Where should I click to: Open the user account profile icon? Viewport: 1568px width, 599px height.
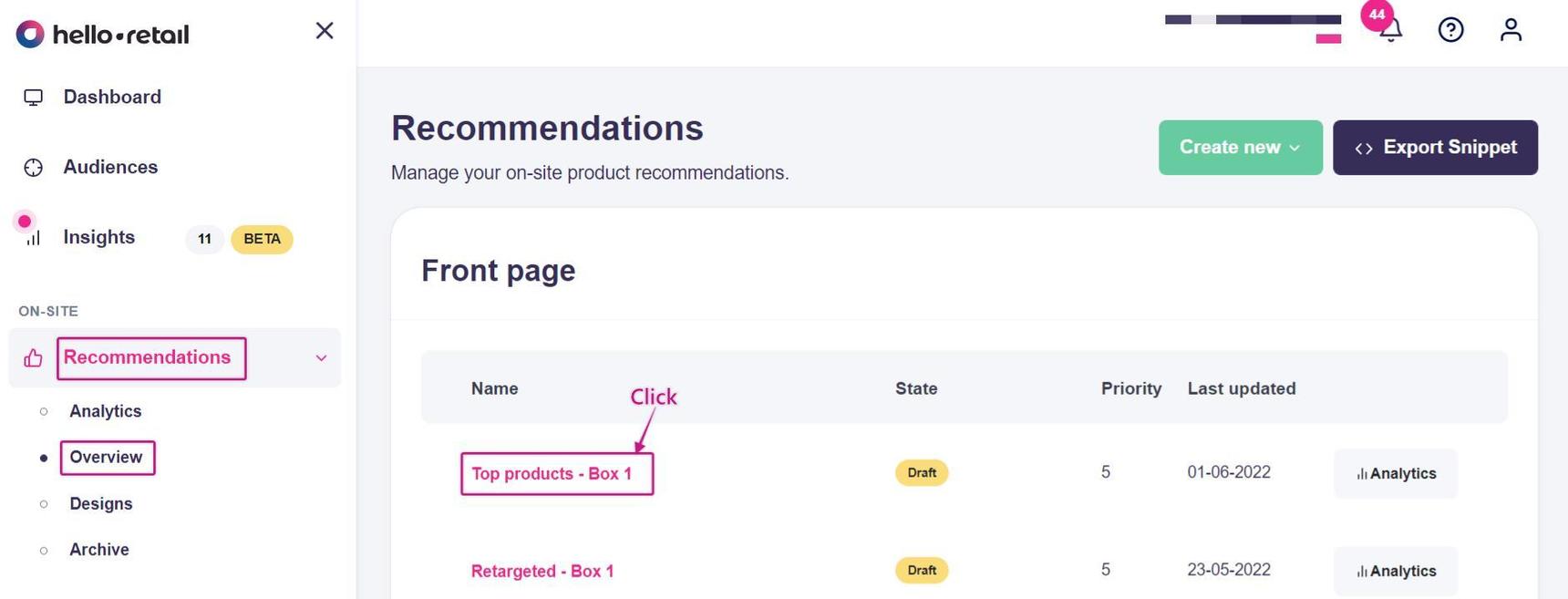1511,30
